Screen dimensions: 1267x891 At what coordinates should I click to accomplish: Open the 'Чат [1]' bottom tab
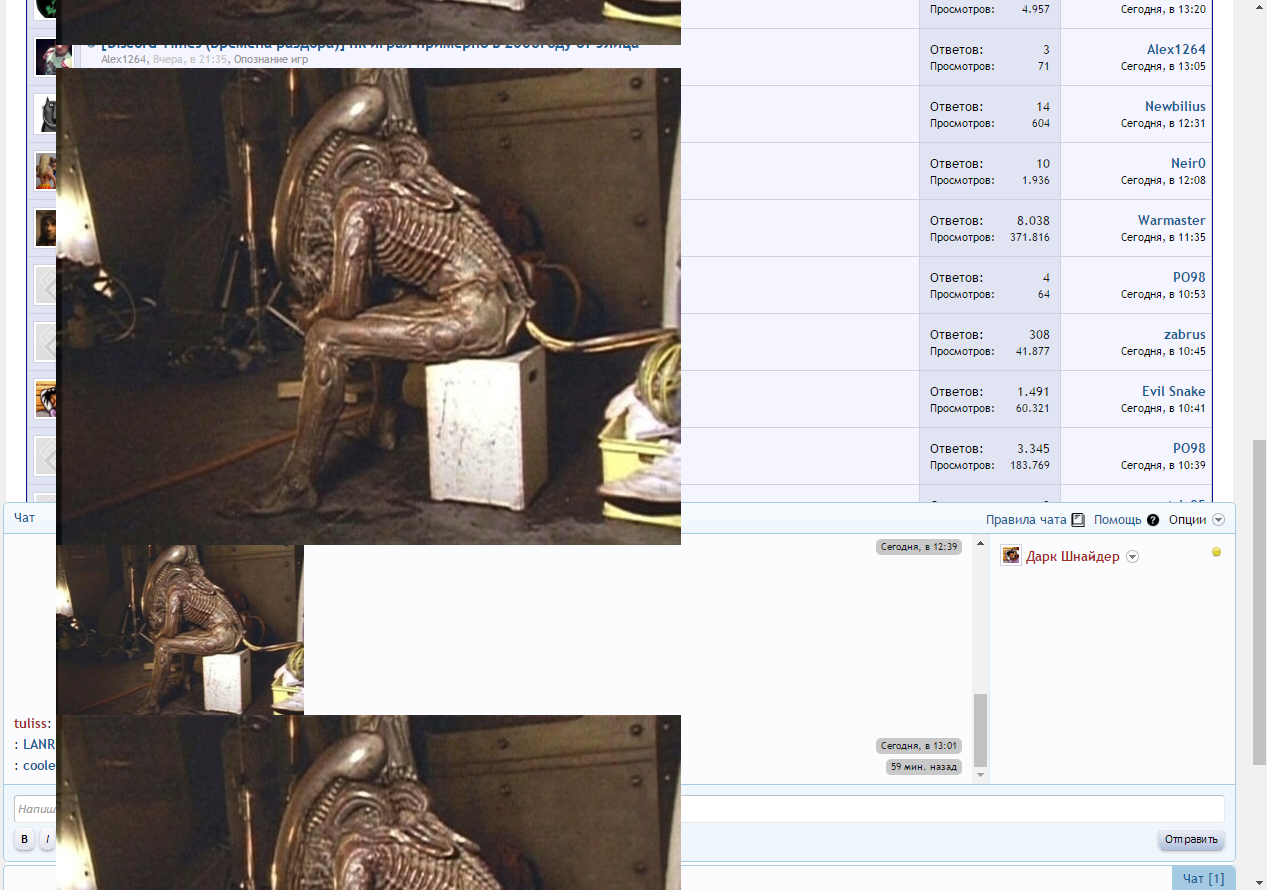pos(1203,878)
